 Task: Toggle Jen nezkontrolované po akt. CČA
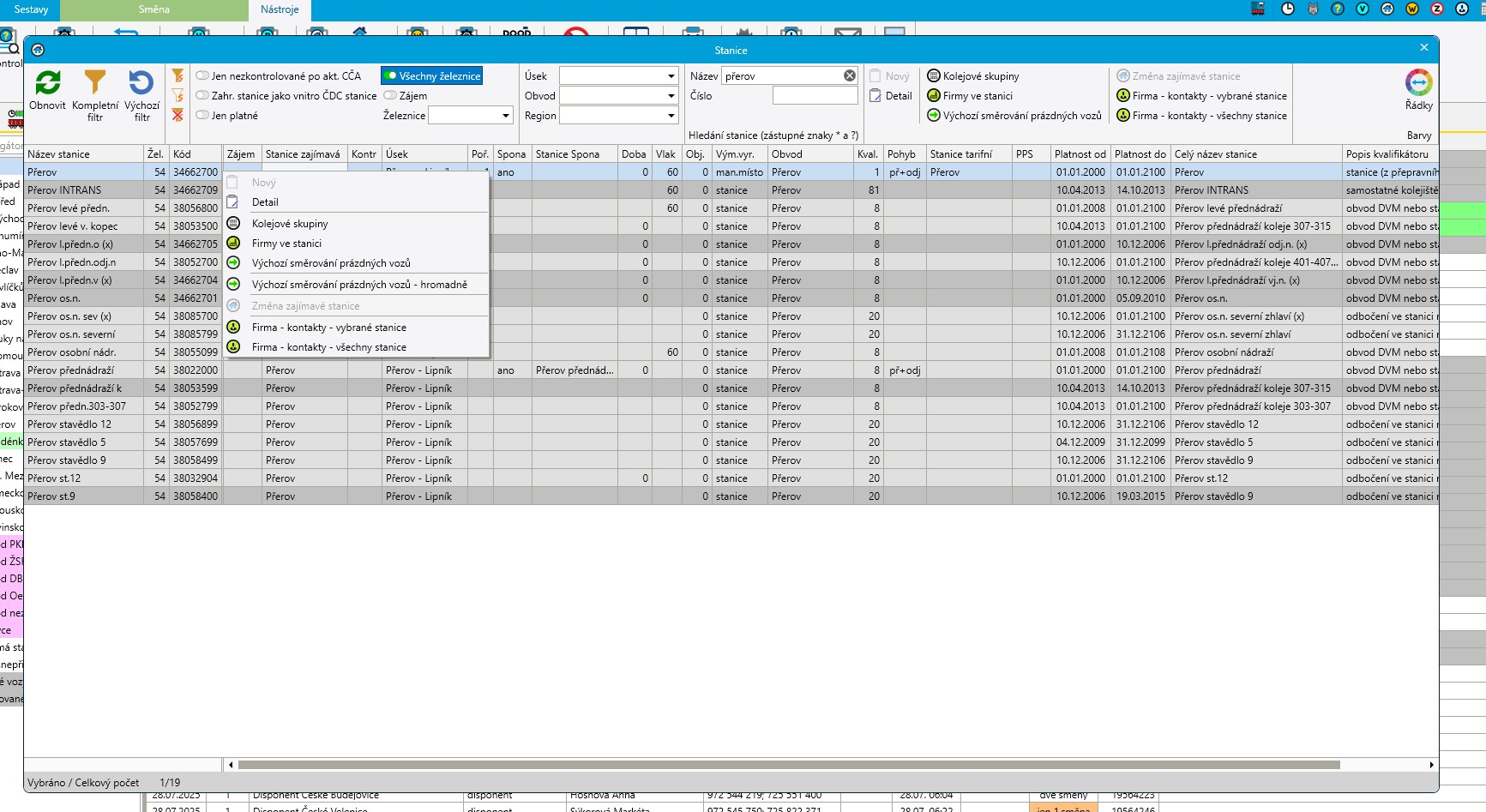coord(203,76)
